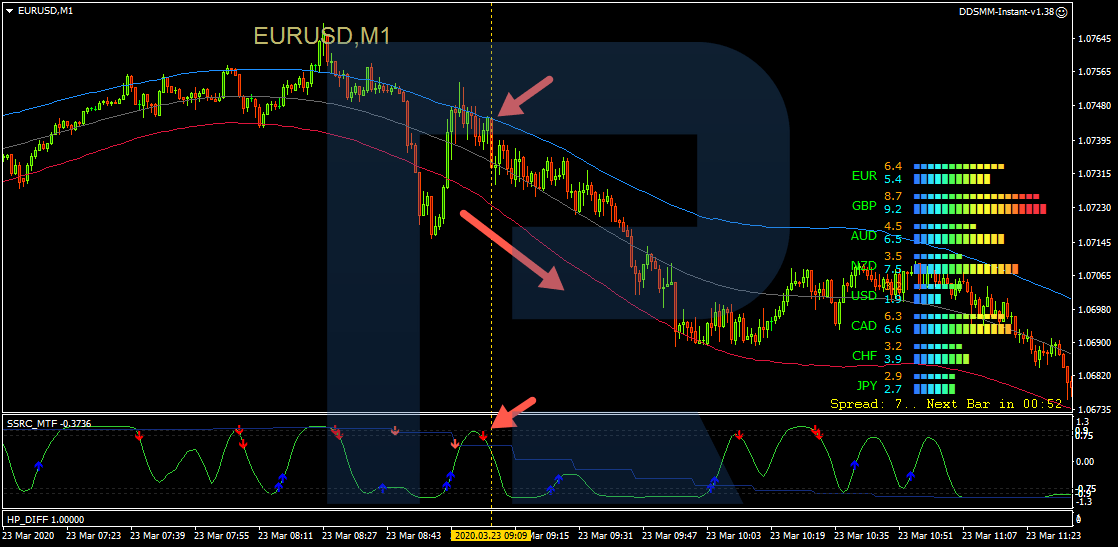Click the large EURUSD,M1 chart watermark title
1118x547 pixels.
coord(321,36)
